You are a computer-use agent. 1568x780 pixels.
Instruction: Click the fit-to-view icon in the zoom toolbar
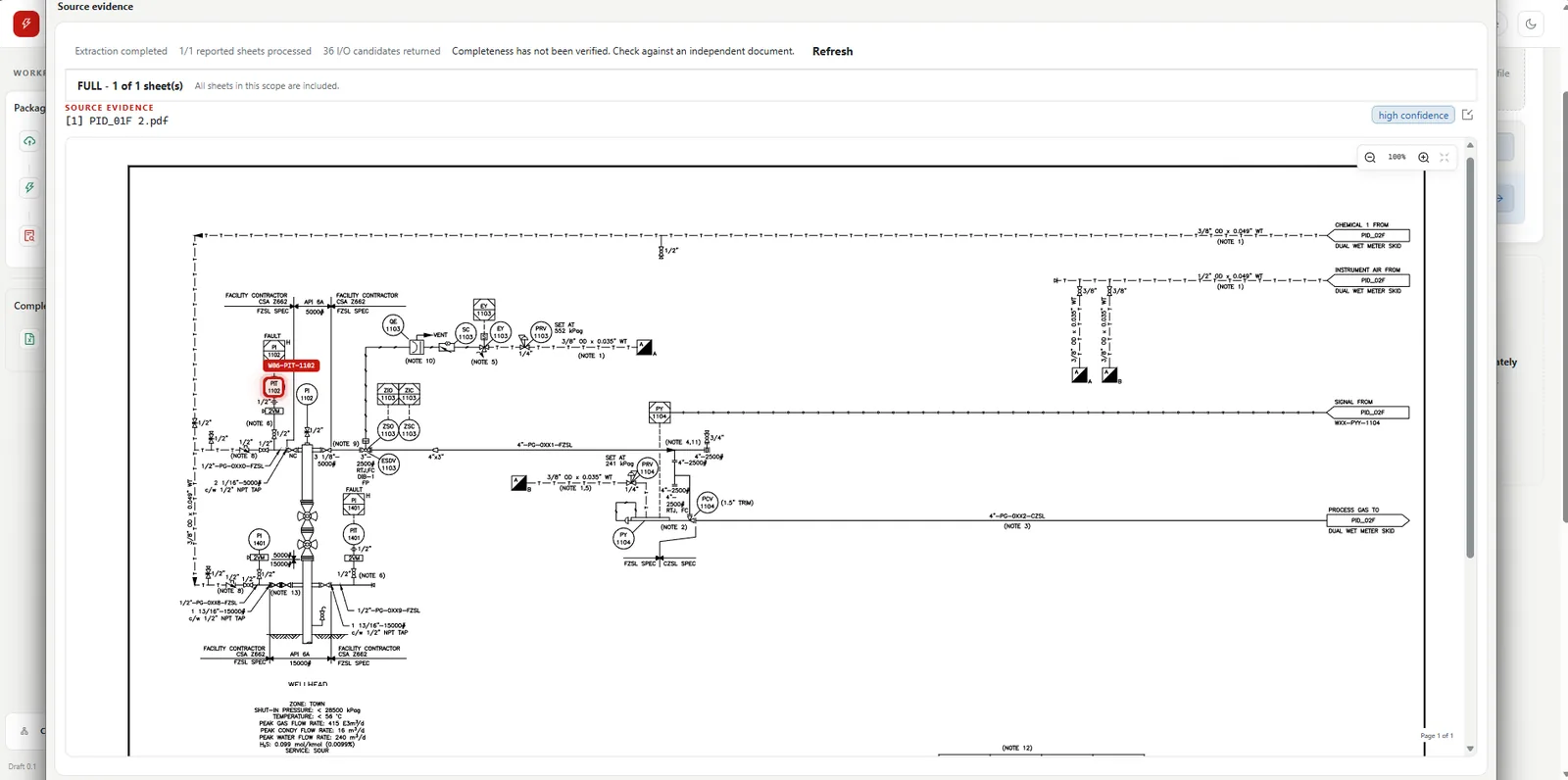click(x=1445, y=157)
